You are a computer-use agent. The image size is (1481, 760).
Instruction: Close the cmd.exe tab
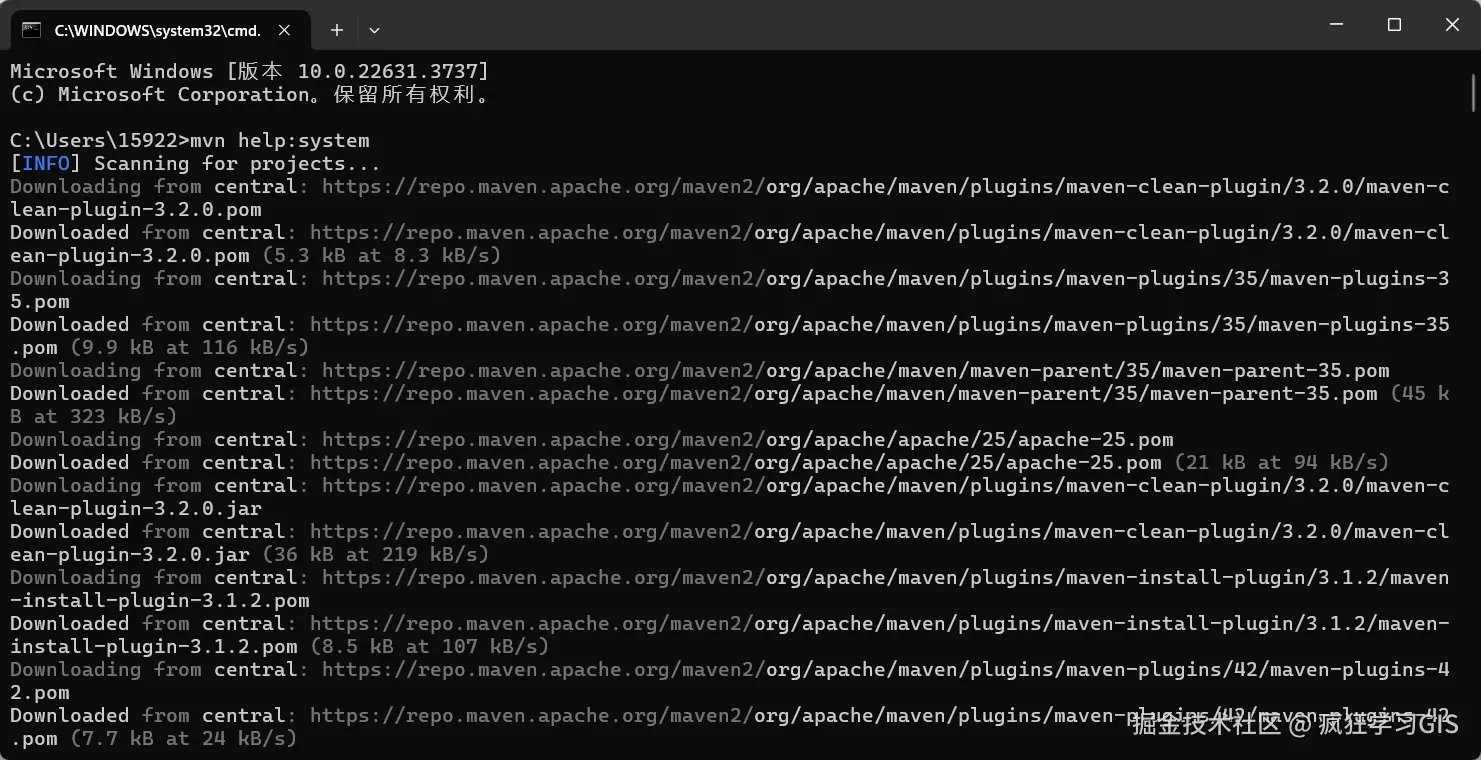pyautogui.click(x=285, y=30)
